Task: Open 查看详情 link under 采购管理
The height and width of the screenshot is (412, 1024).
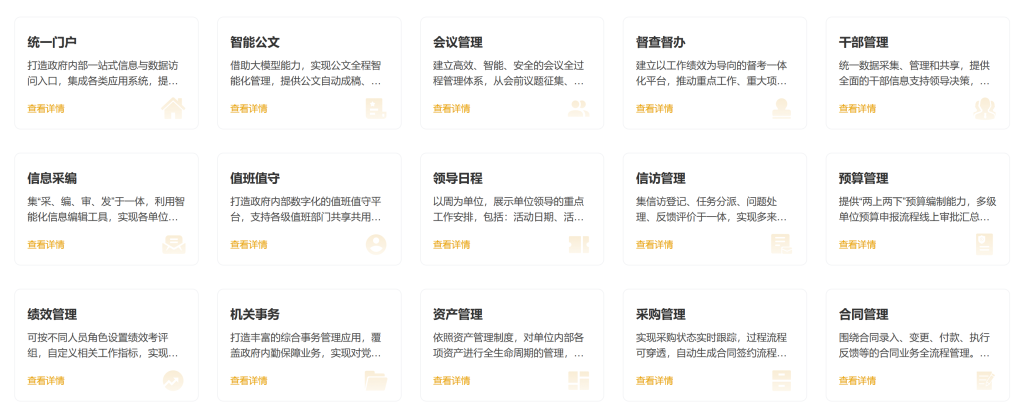Action: coord(654,381)
